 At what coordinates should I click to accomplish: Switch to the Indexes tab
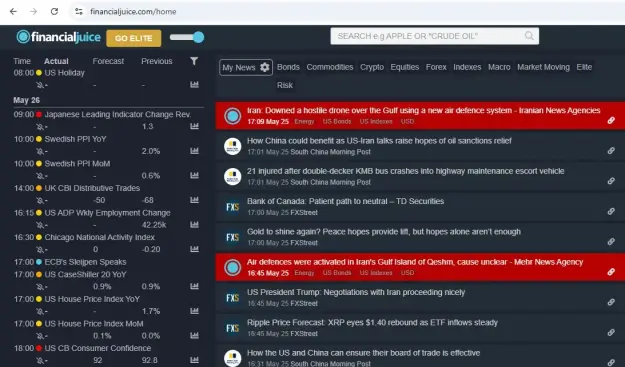click(467, 67)
